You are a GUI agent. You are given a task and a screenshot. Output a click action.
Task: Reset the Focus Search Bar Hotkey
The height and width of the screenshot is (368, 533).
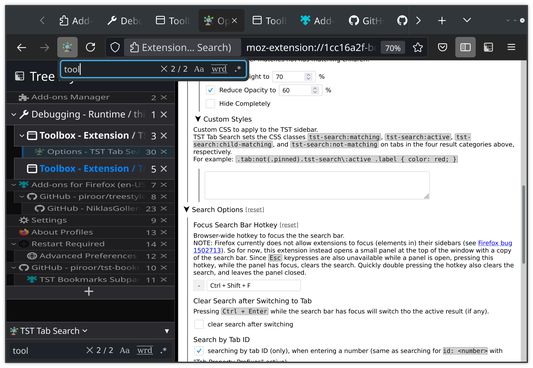[x=289, y=225]
